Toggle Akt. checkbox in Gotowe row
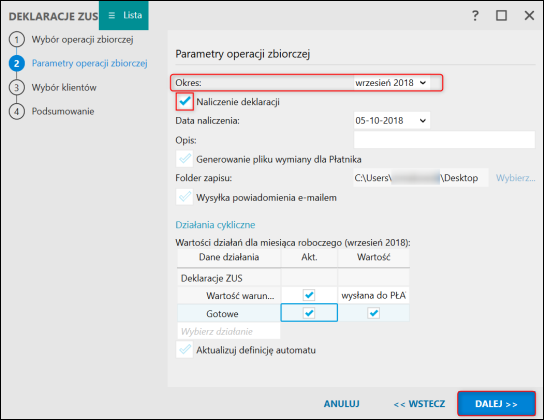544x420 pixels. [309, 313]
